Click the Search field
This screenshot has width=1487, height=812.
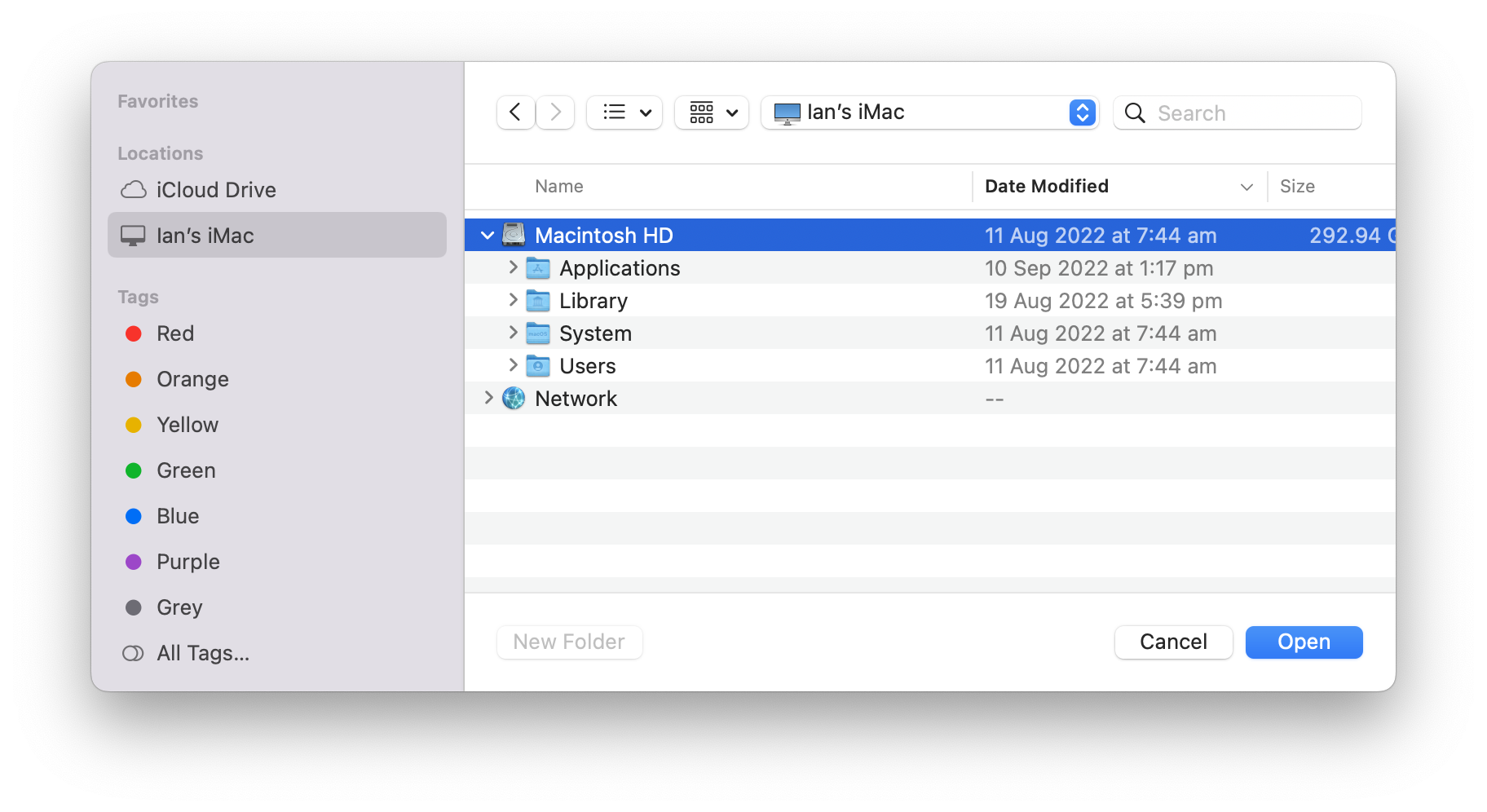(1238, 113)
